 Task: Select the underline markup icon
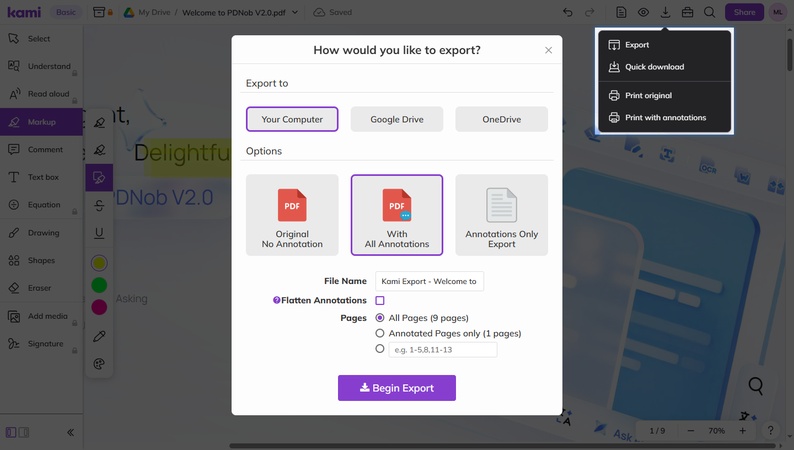(x=99, y=233)
